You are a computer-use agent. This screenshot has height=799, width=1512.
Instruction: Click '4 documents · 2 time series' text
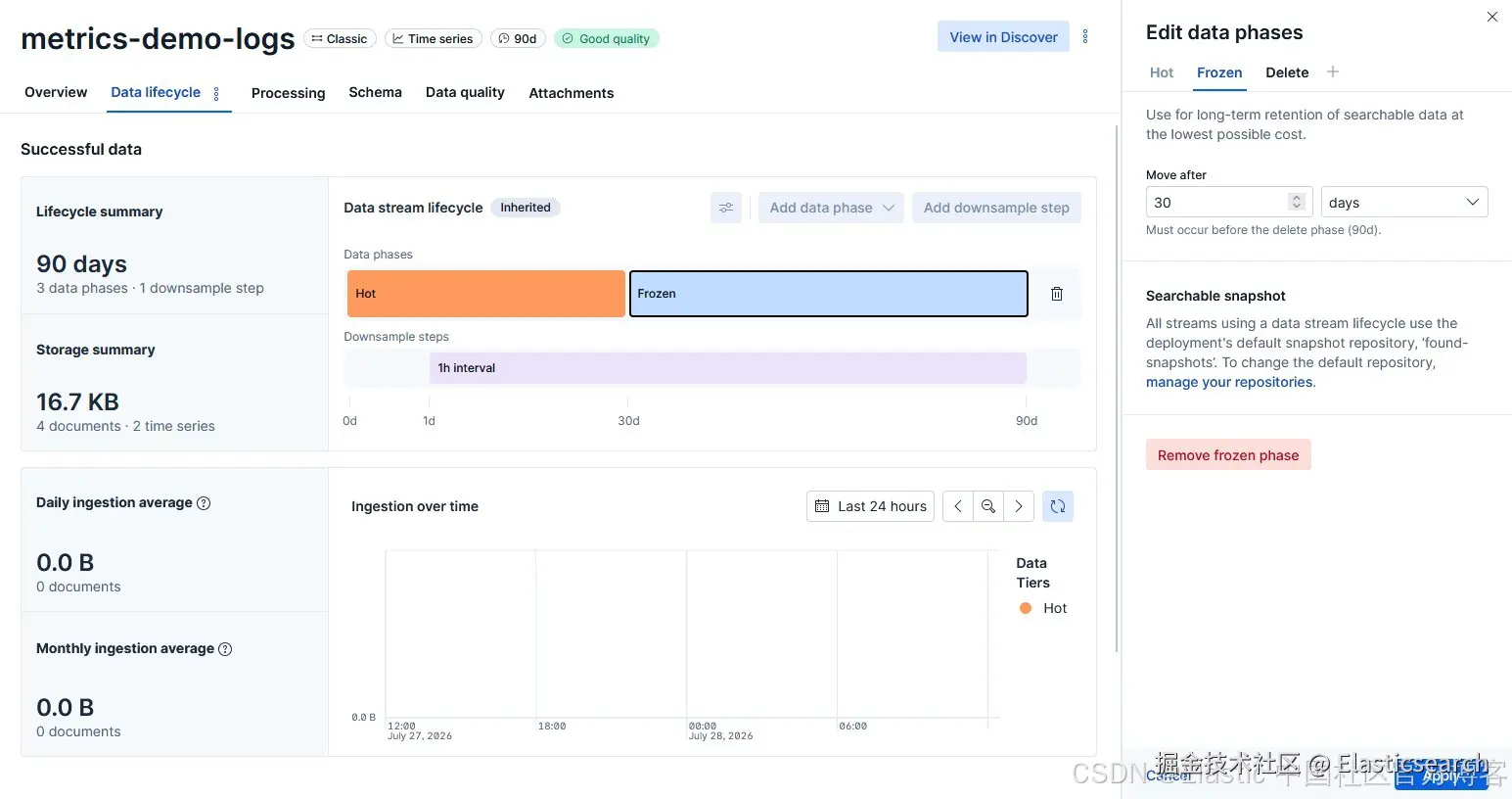tap(125, 426)
